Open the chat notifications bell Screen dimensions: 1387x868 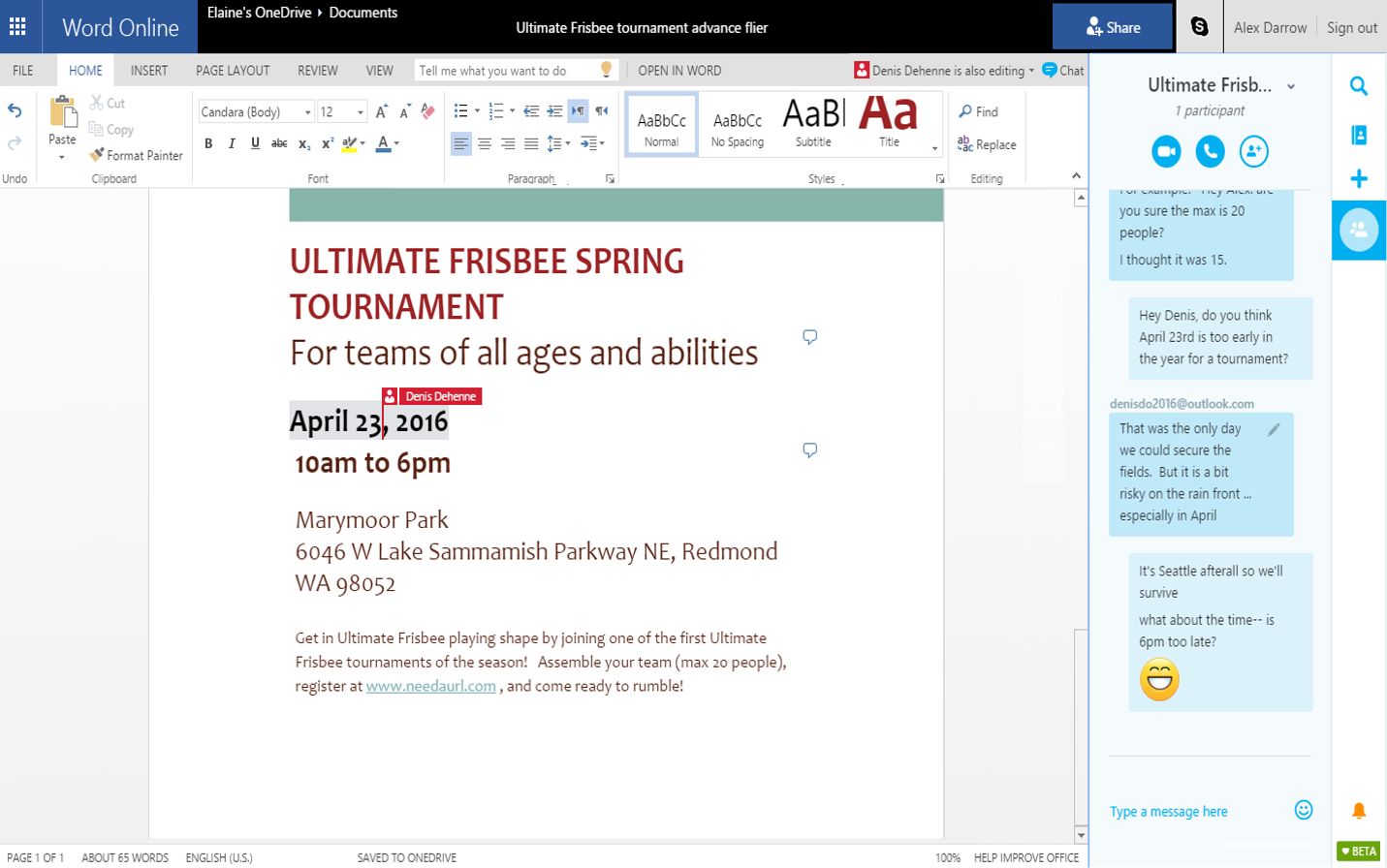pos(1359,810)
